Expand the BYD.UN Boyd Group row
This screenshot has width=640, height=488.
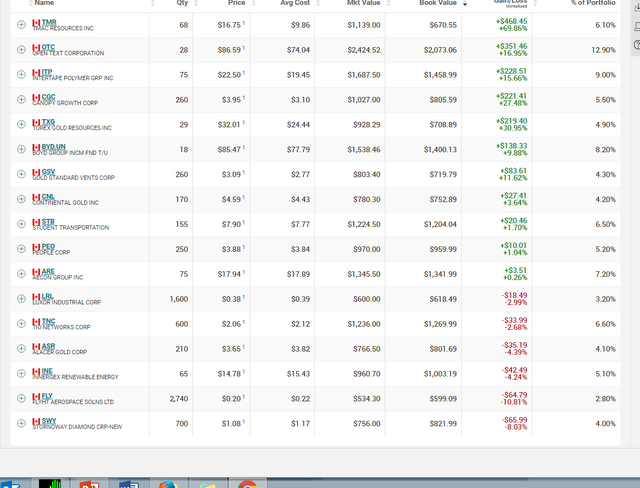coord(21,149)
